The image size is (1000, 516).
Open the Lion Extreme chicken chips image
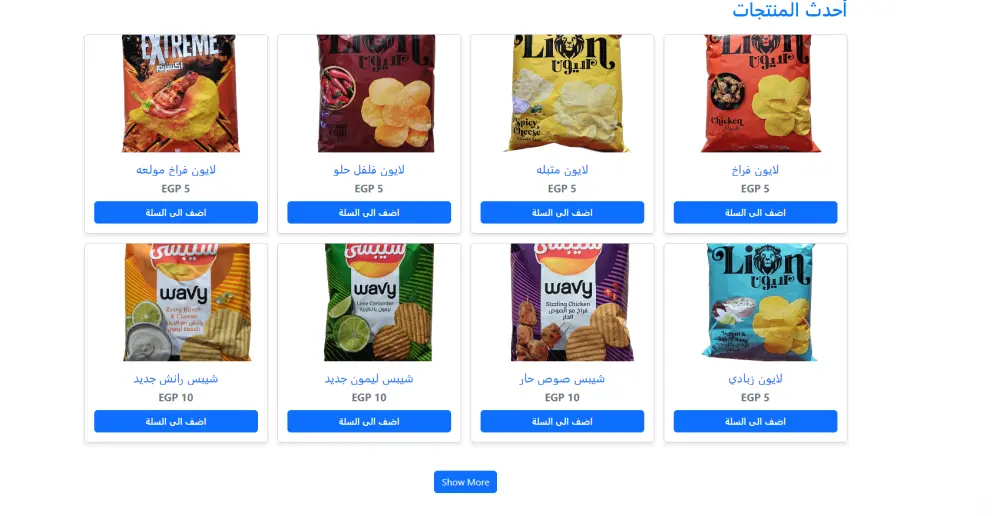[x=180, y=93]
